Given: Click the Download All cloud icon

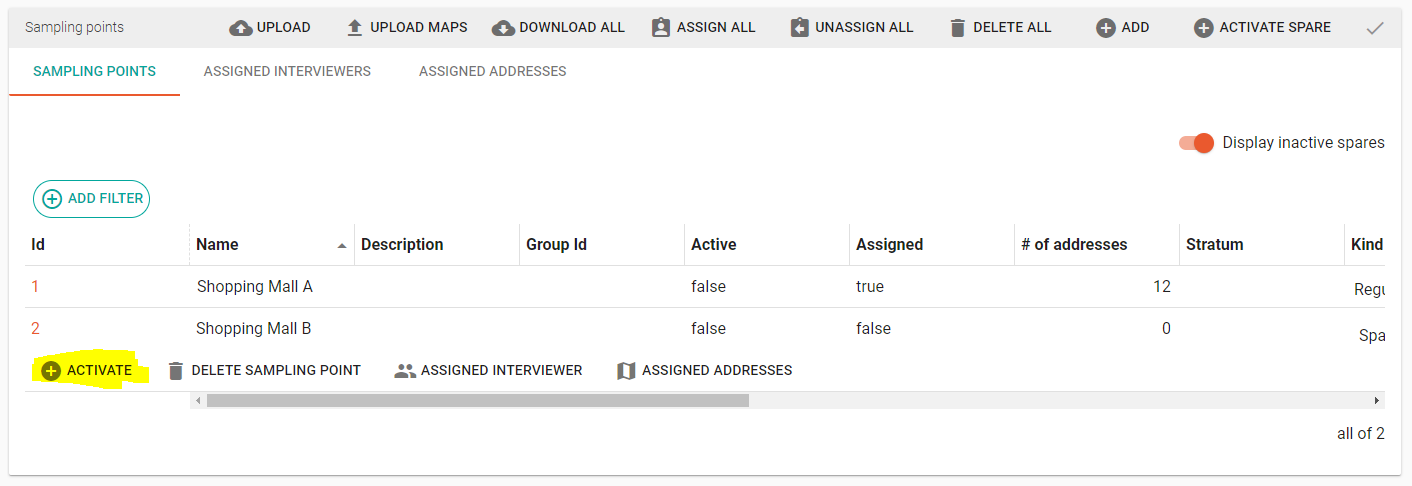Looking at the screenshot, I should [x=503, y=28].
